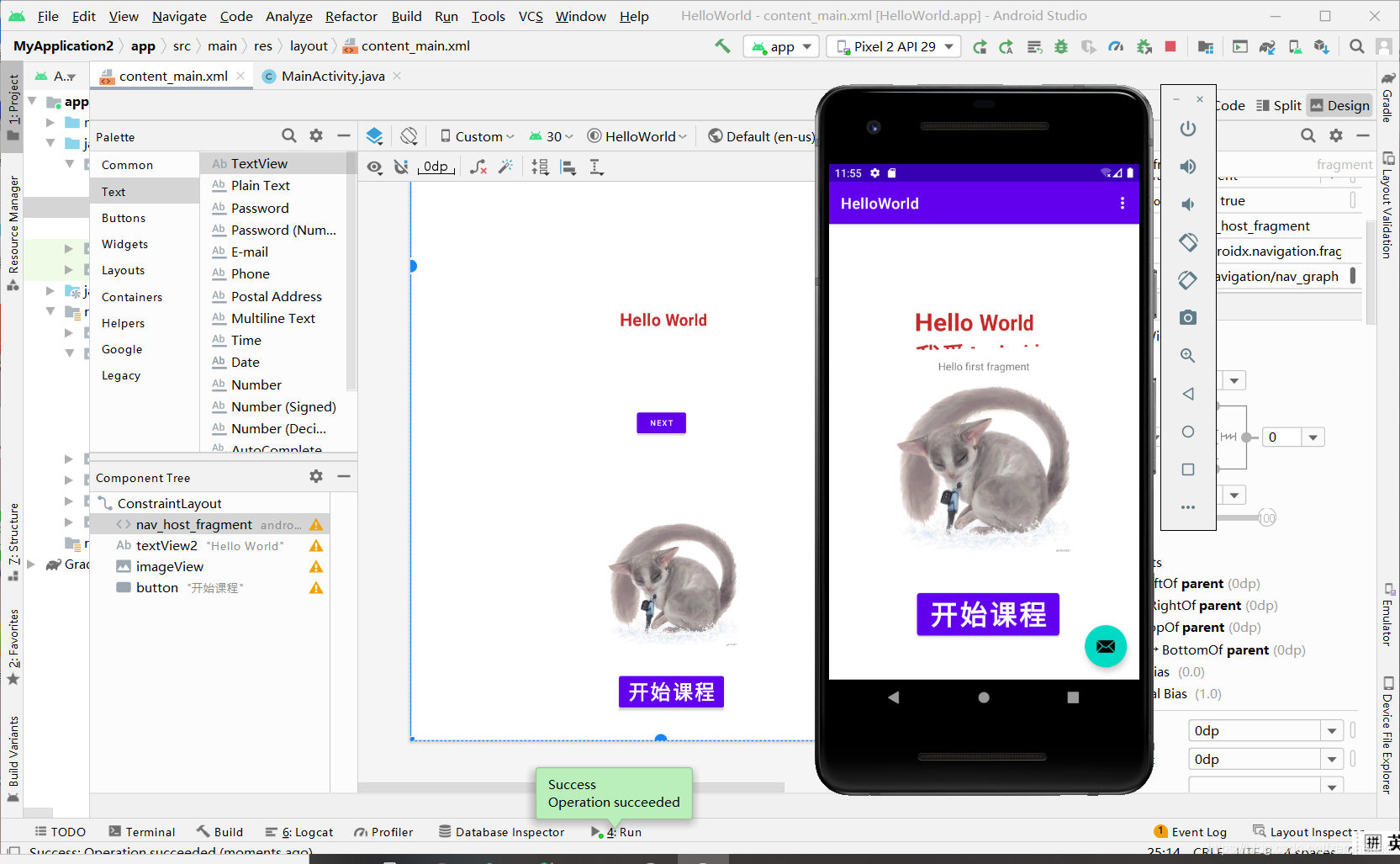Toggle view options via the eye icon

click(x=374, y=167)
